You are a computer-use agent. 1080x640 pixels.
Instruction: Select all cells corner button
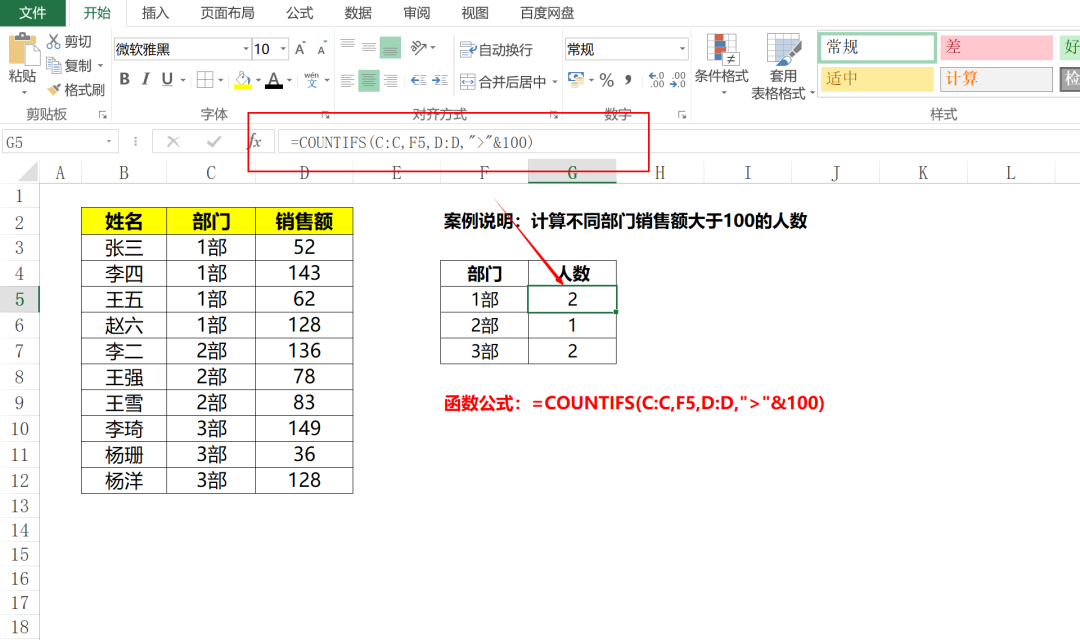coord(27,172)
